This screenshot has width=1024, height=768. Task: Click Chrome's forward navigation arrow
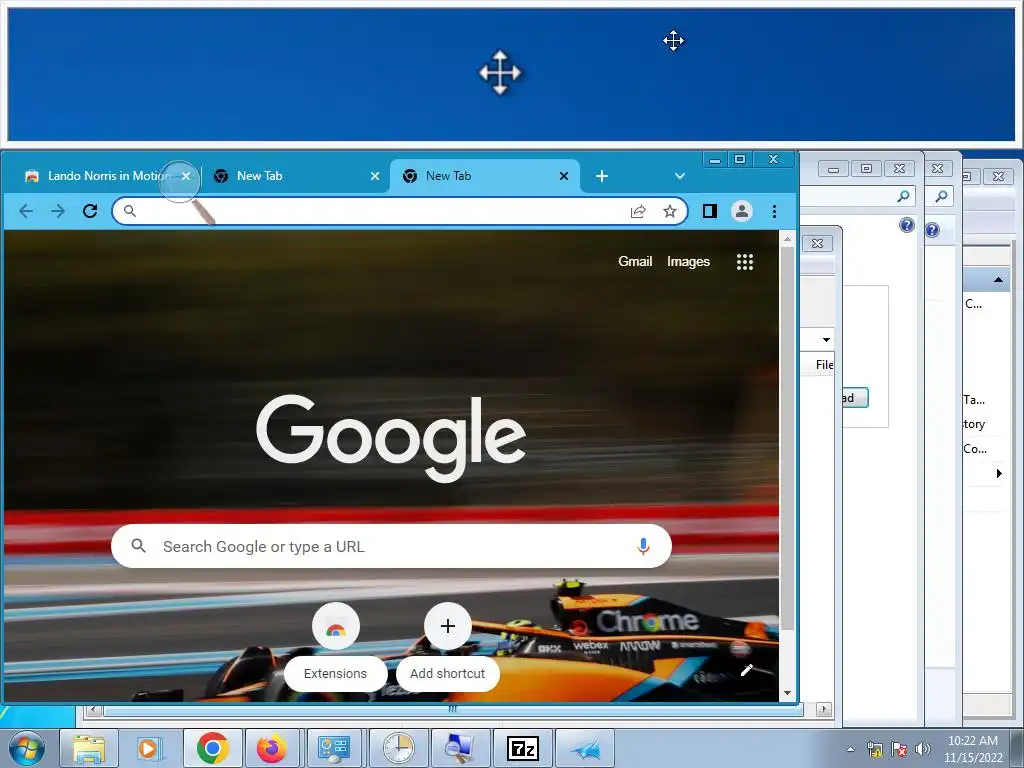click(x=58, y=211)
